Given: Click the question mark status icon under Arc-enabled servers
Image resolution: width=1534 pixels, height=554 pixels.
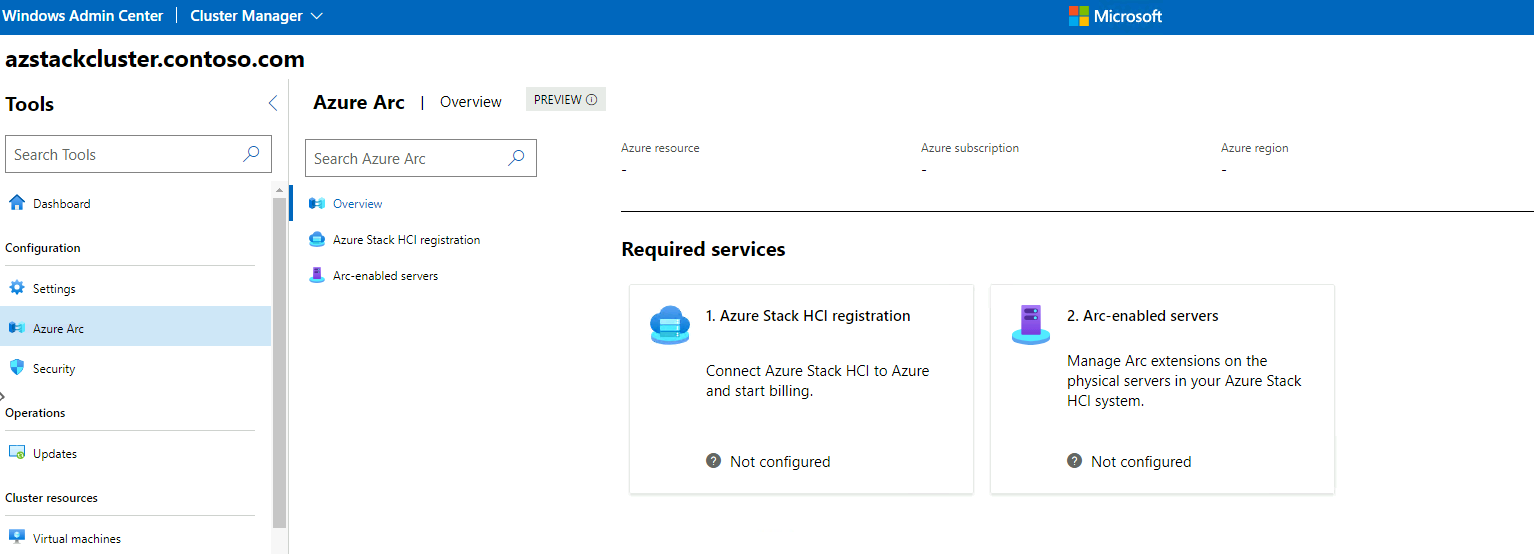Looking at the screenshot, I should (1074, 461).
